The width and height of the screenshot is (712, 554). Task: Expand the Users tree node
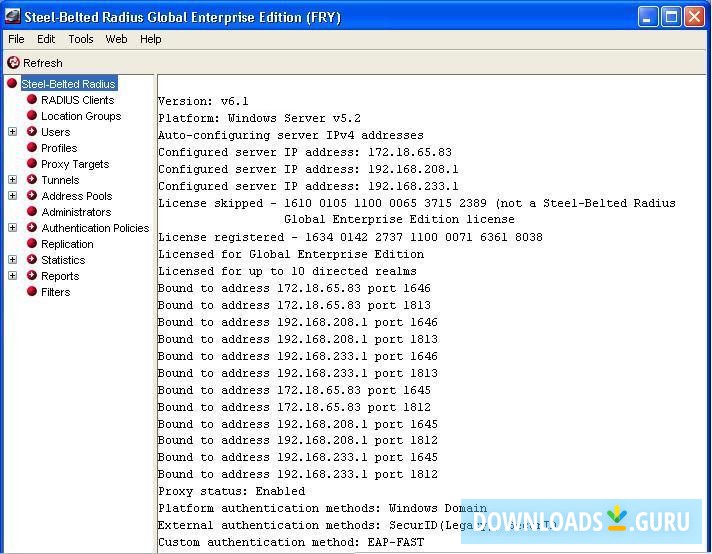pos(13,131)
